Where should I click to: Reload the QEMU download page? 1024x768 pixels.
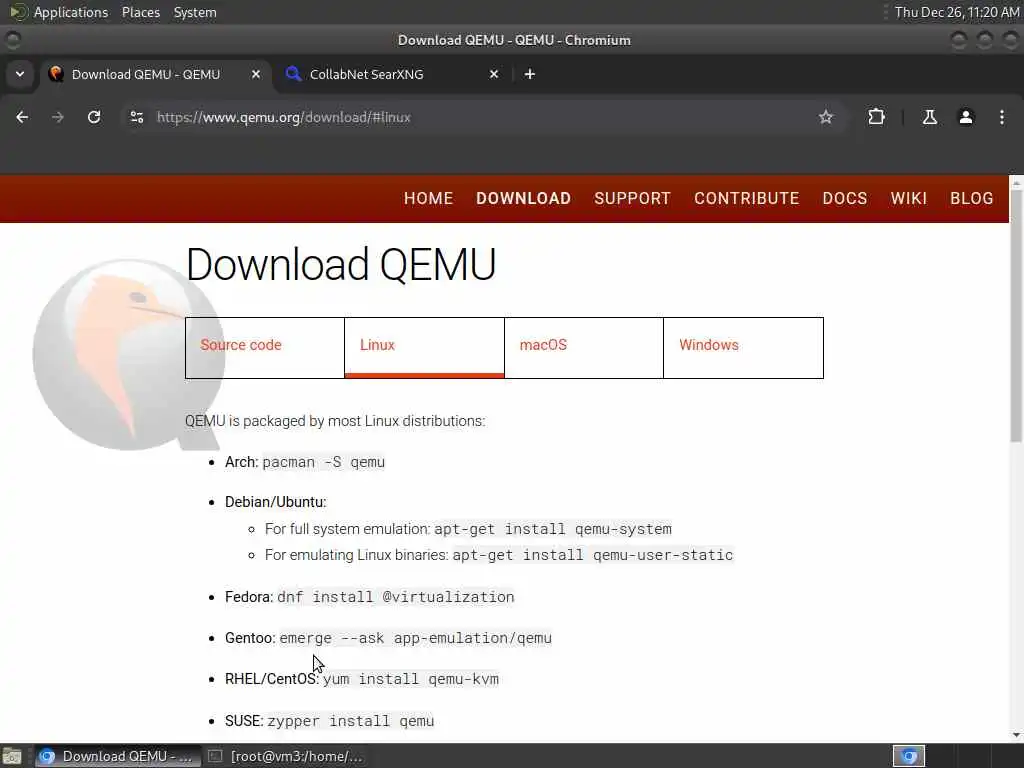point(94,117)
